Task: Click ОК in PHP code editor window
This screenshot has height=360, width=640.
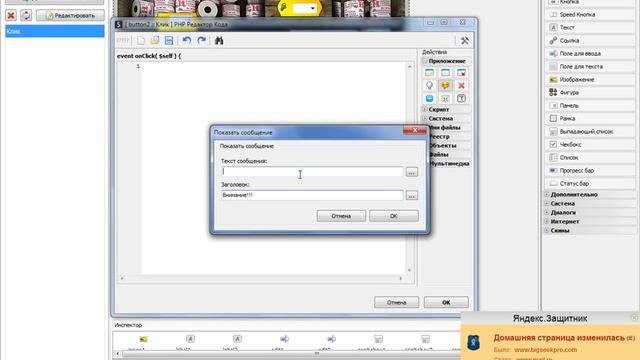Action: 446,302
